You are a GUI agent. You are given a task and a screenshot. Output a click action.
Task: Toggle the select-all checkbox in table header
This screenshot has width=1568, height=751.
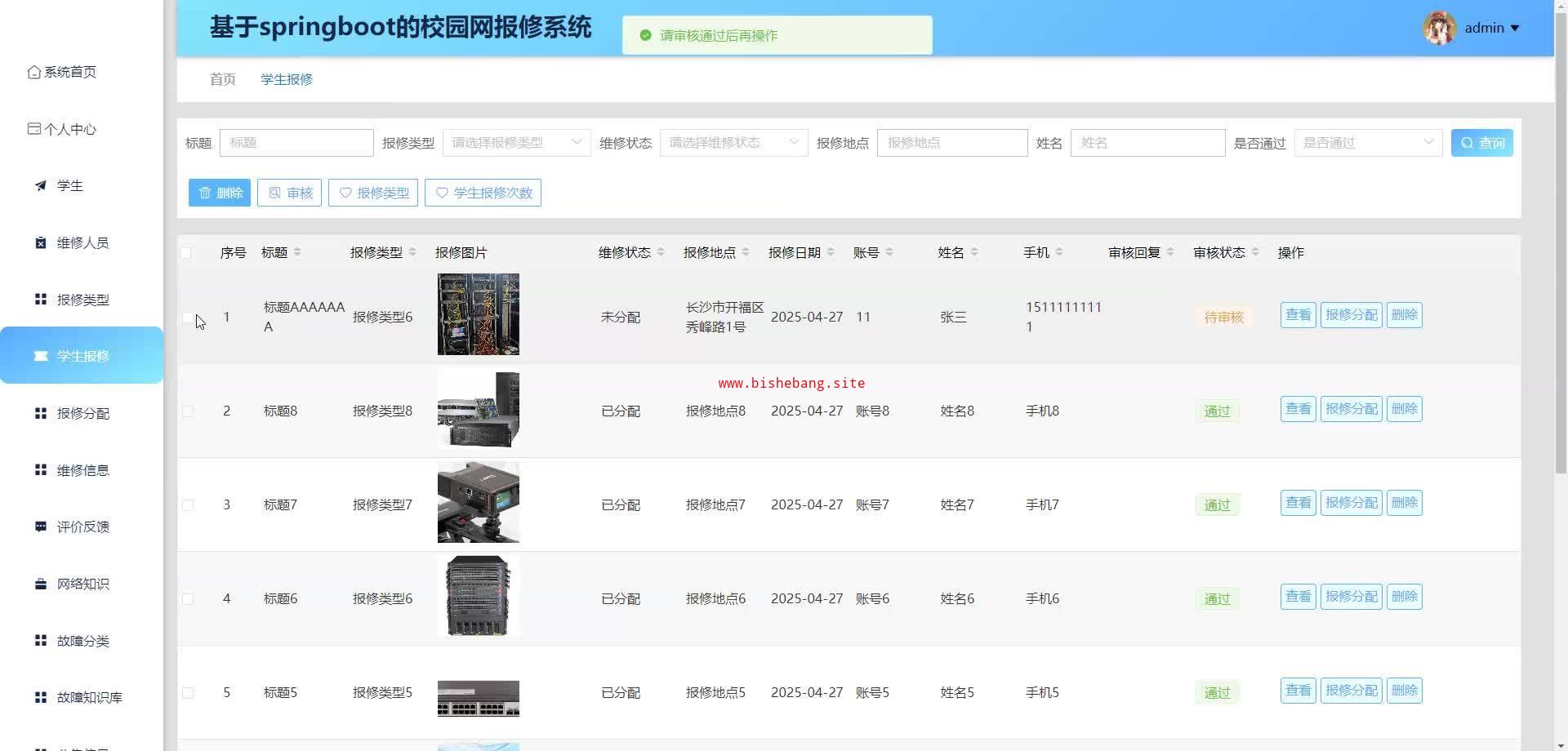tap(186, 253)
